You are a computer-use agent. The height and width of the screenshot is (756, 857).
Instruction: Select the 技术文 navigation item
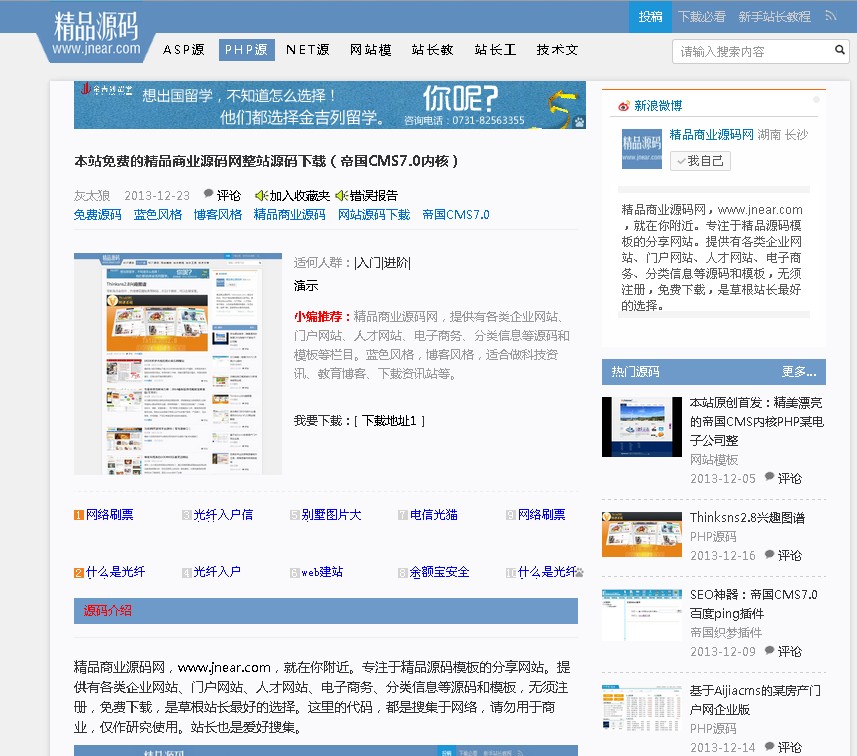click(x=557, y=50)
